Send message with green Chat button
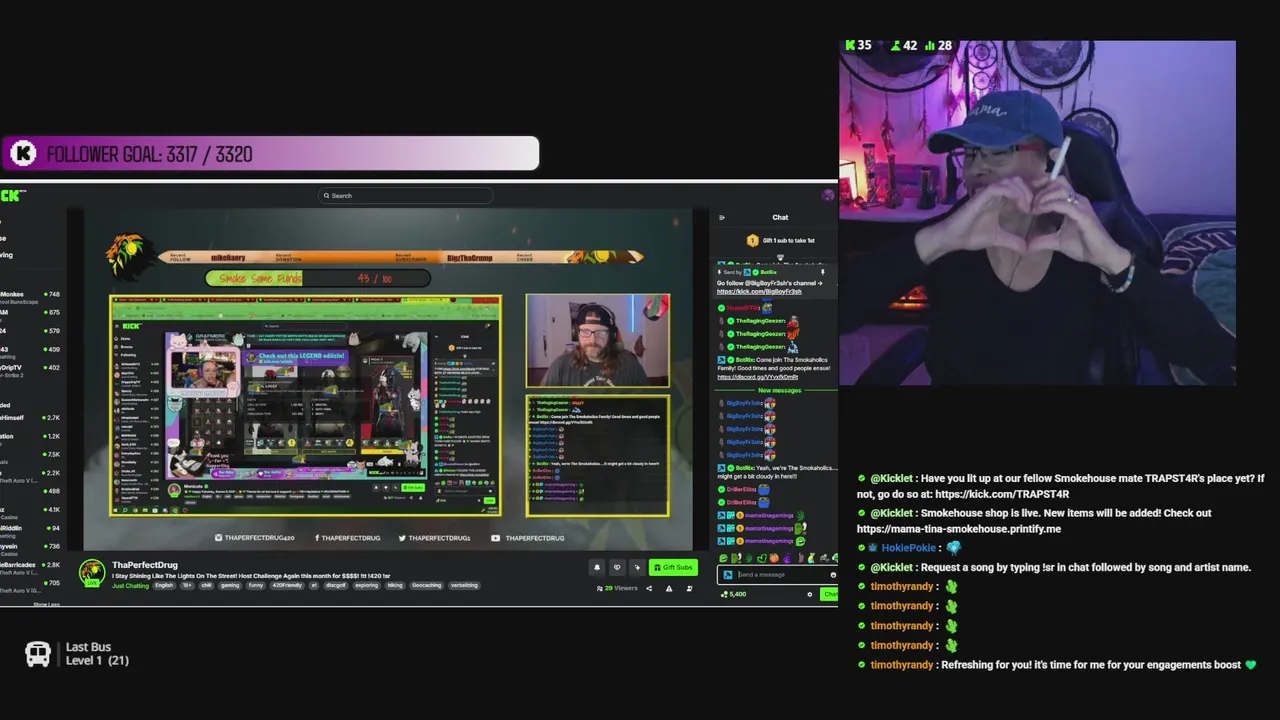This screenshot has height=720, width=1280. tap(829, 594)
